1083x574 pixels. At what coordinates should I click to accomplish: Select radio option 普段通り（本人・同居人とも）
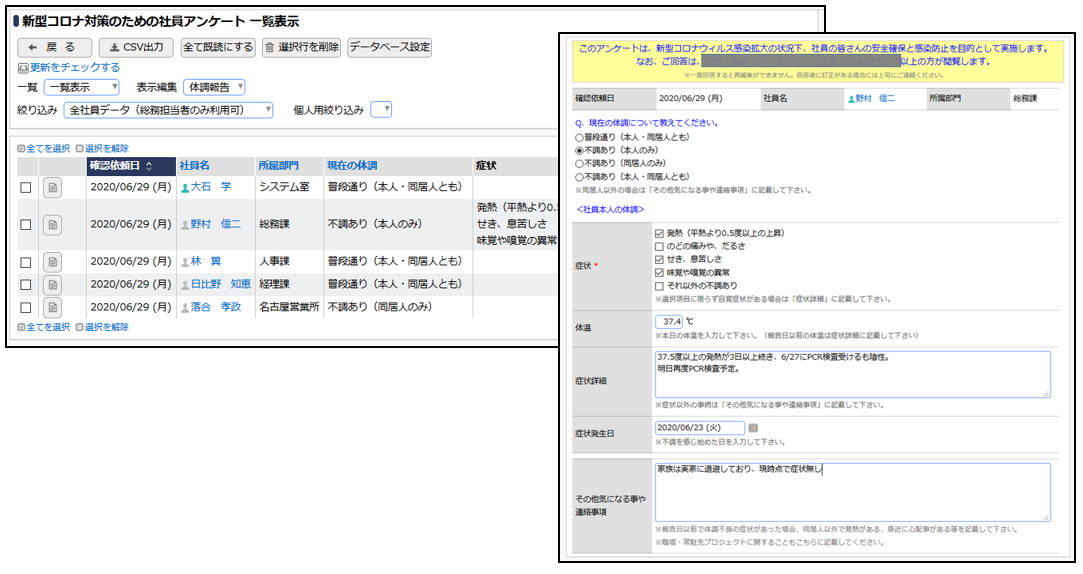(579, 137)
